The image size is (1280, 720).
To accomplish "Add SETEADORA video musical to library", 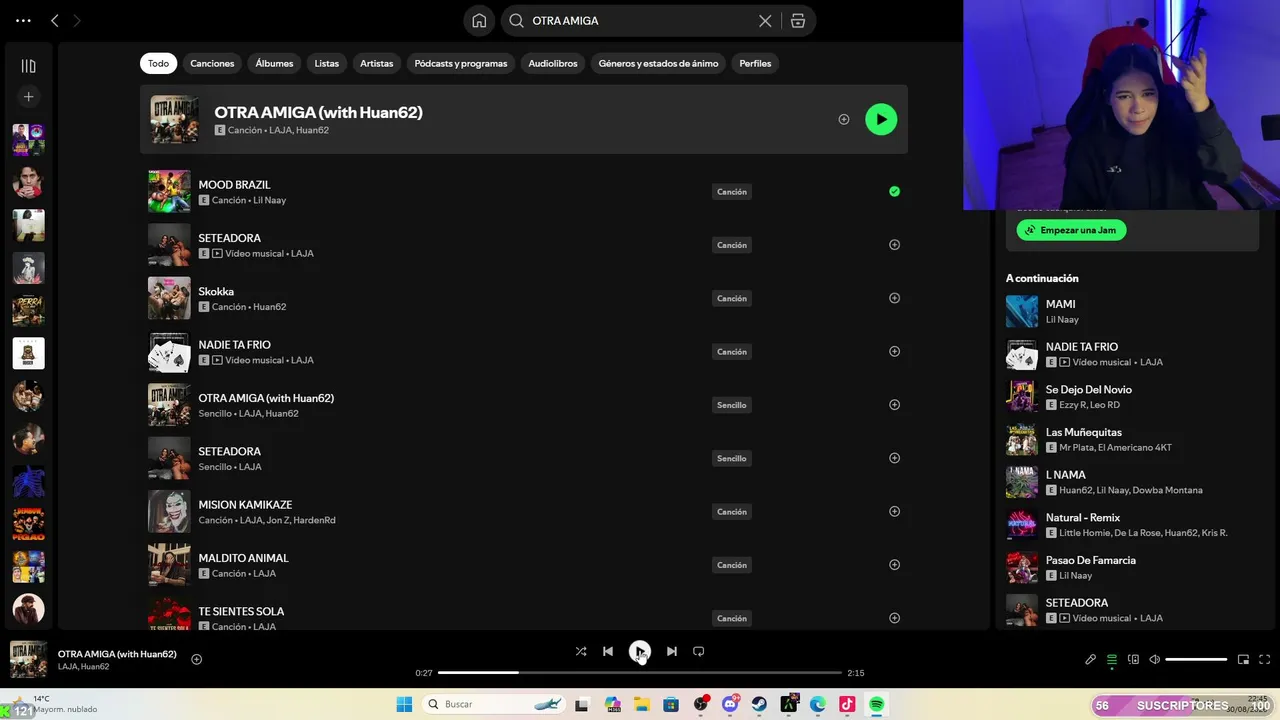I will (894, 245).
